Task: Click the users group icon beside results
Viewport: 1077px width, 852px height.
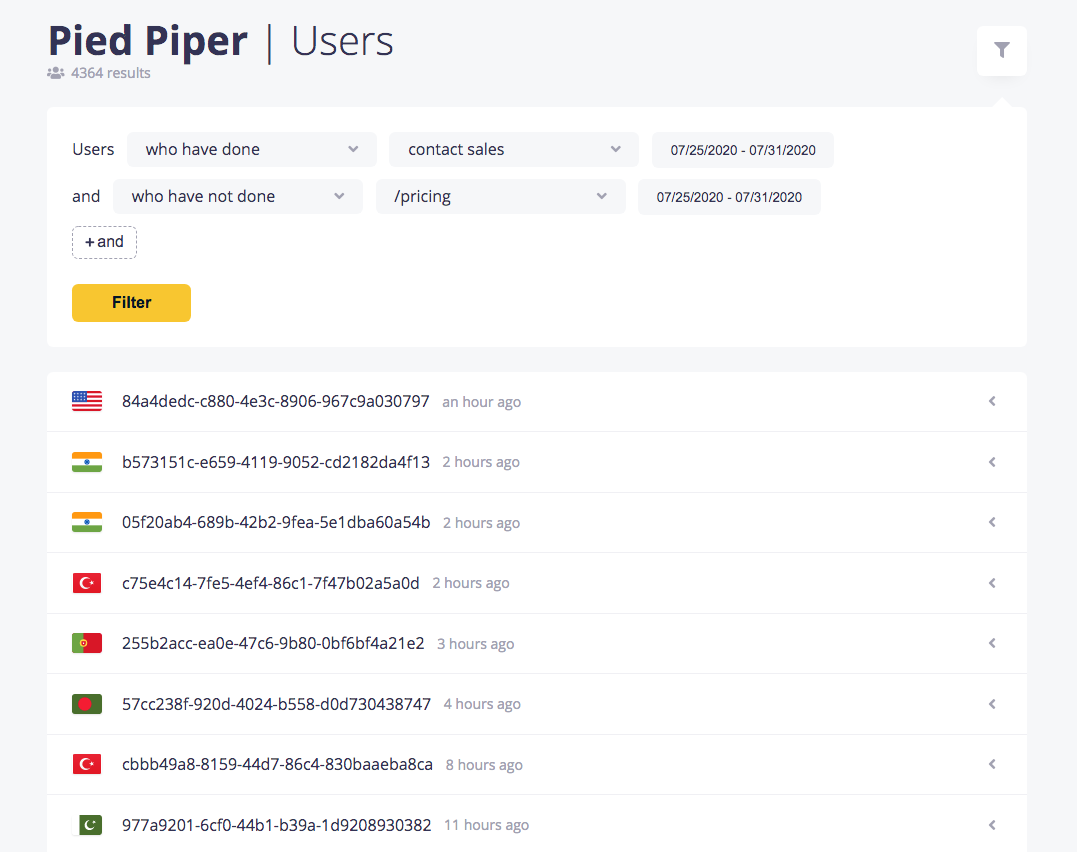Action: pyautogui.click(x=56, y=73)
